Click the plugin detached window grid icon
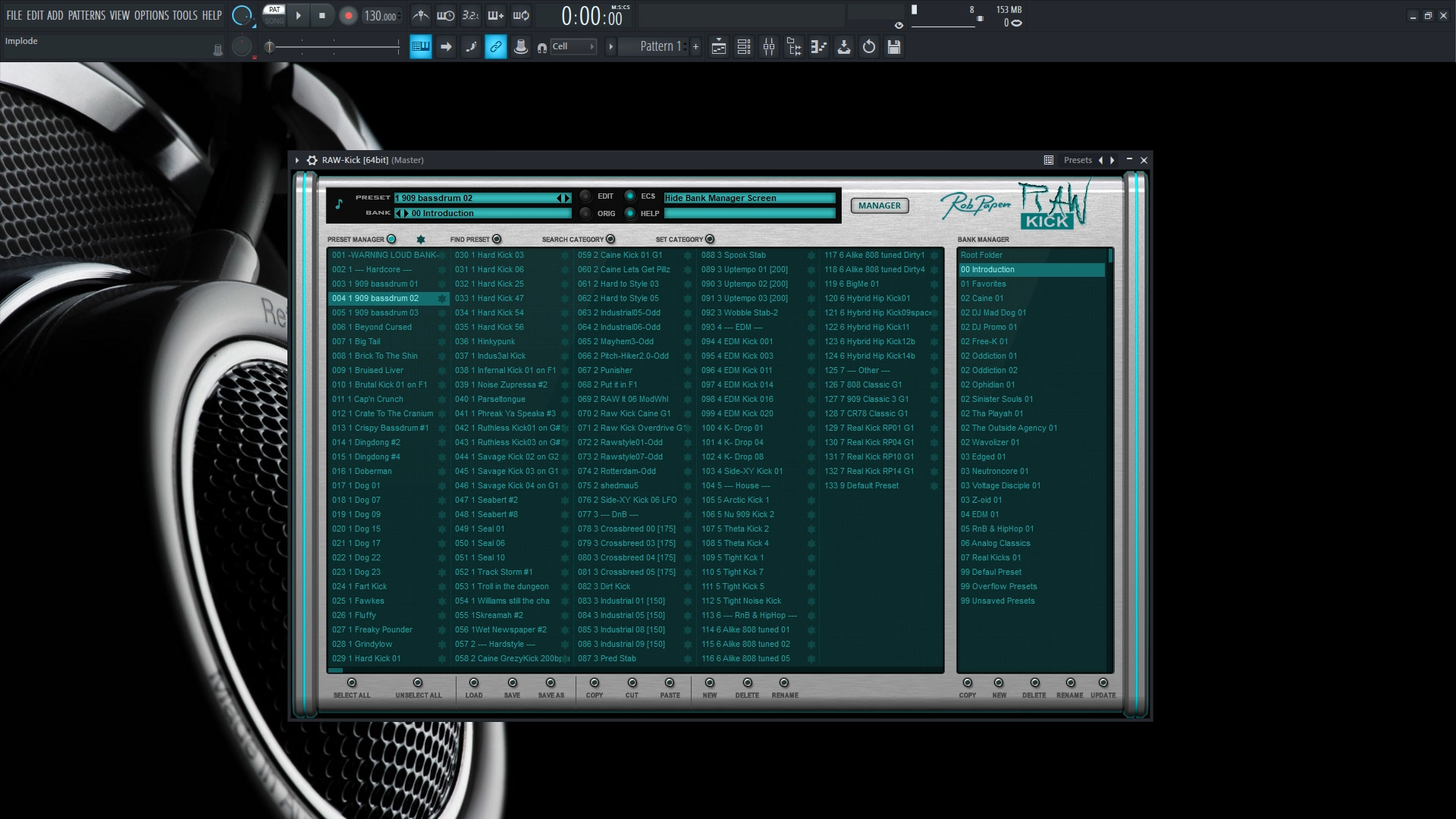This screenshot has height=819, width=1456. coord(1049,160)
